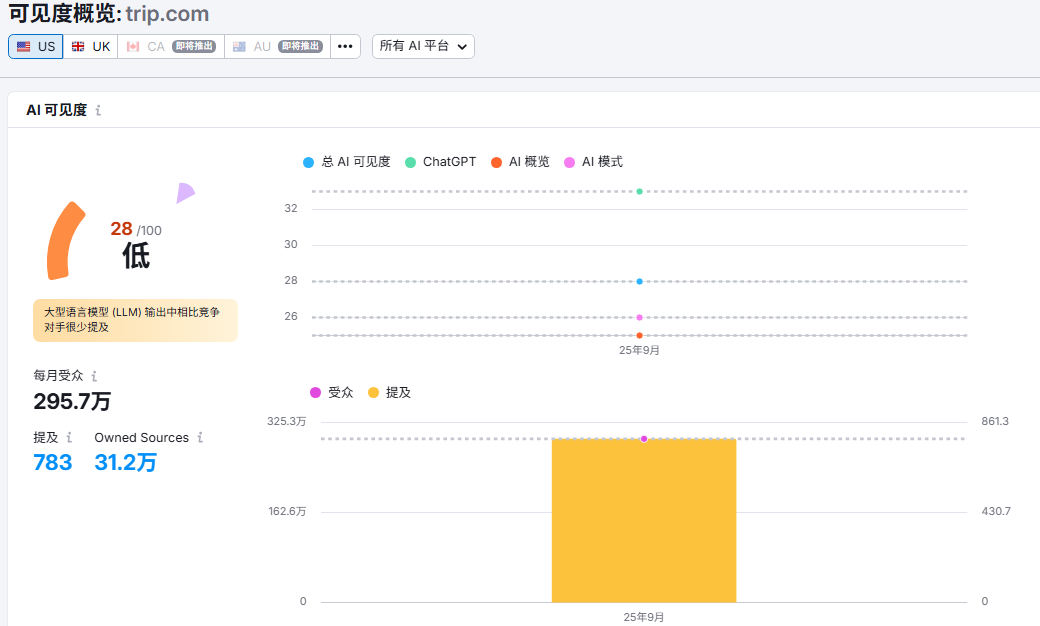Toggle 总 AI 可见度 legend series
Screen dimensions: 1040x626
[x=347, y=162]
